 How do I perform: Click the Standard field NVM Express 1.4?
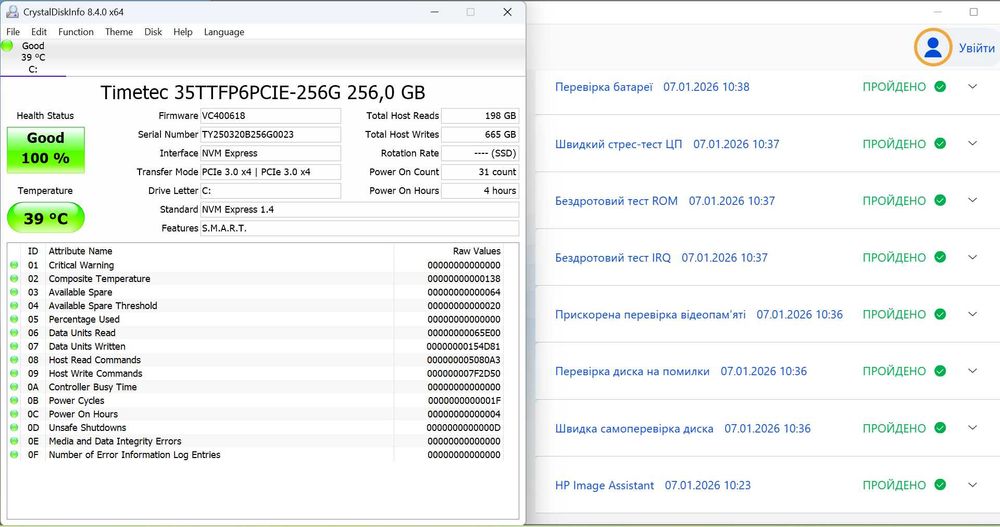tap(360, 209)
